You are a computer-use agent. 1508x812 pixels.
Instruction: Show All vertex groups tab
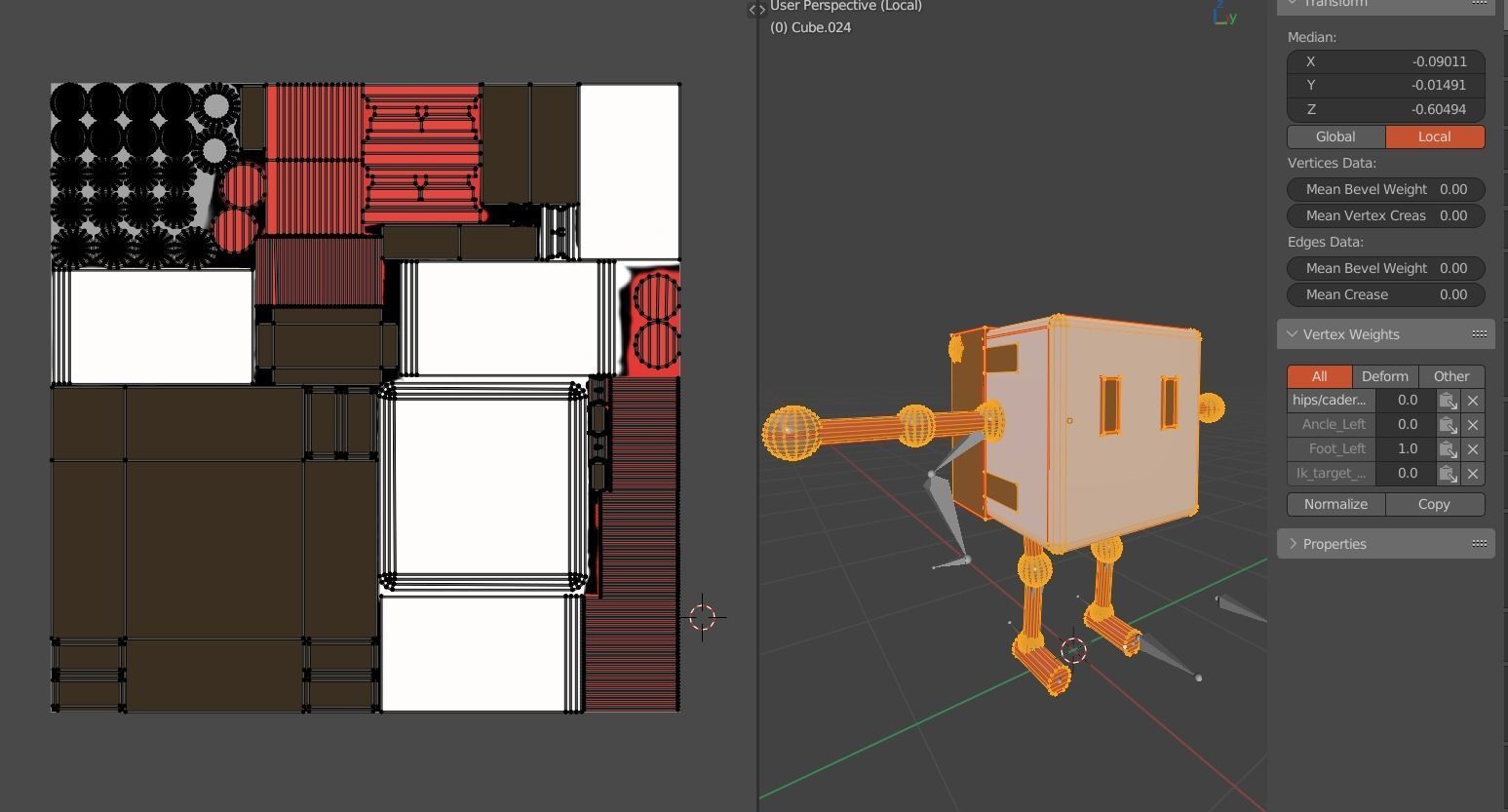click(1319, 376)
